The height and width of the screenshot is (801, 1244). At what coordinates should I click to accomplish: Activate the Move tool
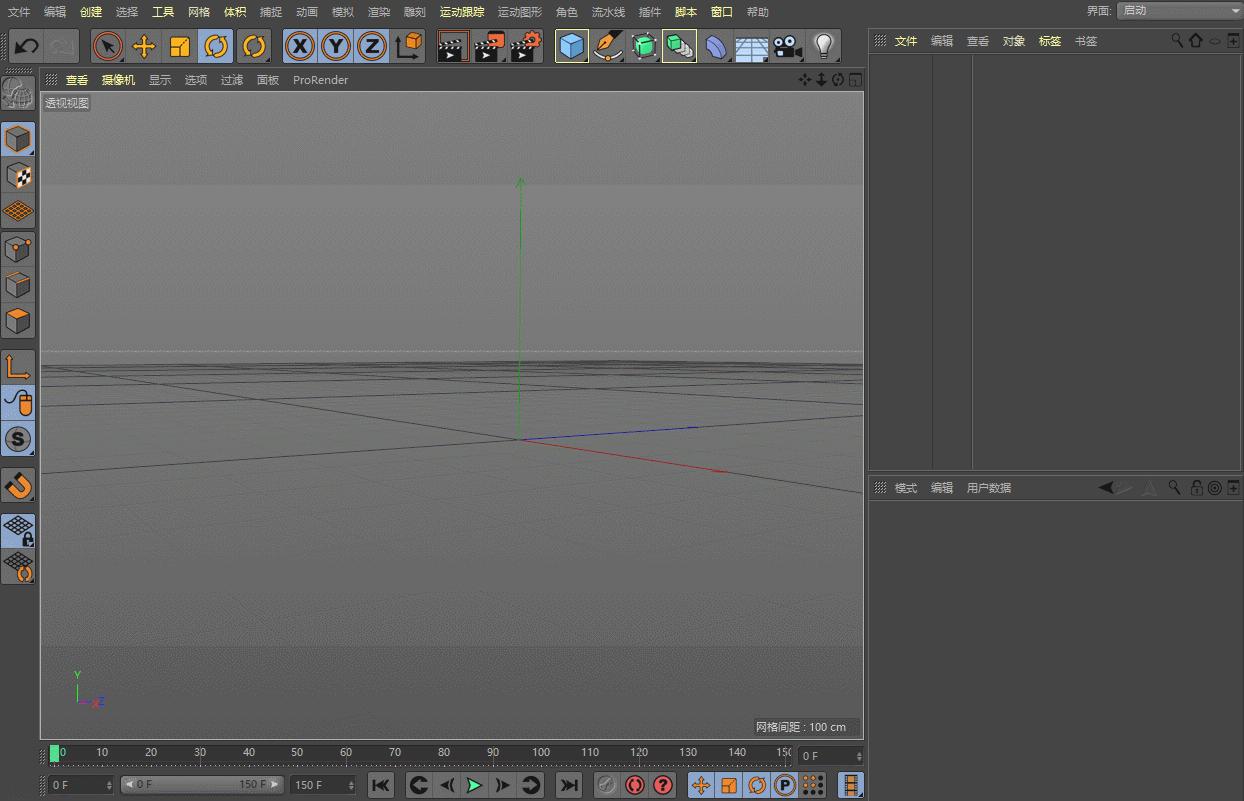point(143,46)
